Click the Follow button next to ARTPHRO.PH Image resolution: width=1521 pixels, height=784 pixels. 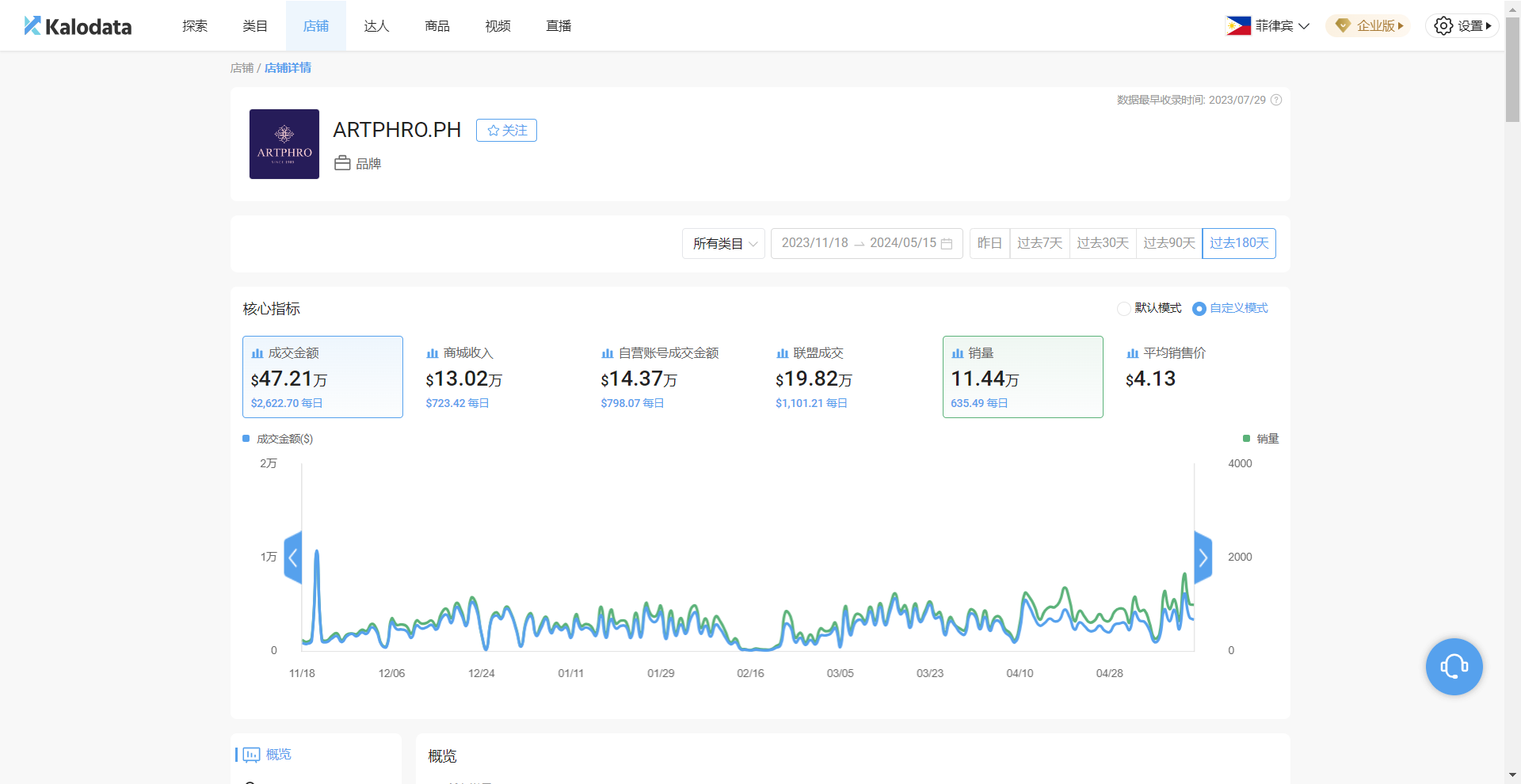pyautogui.click(x=506, y=131)
